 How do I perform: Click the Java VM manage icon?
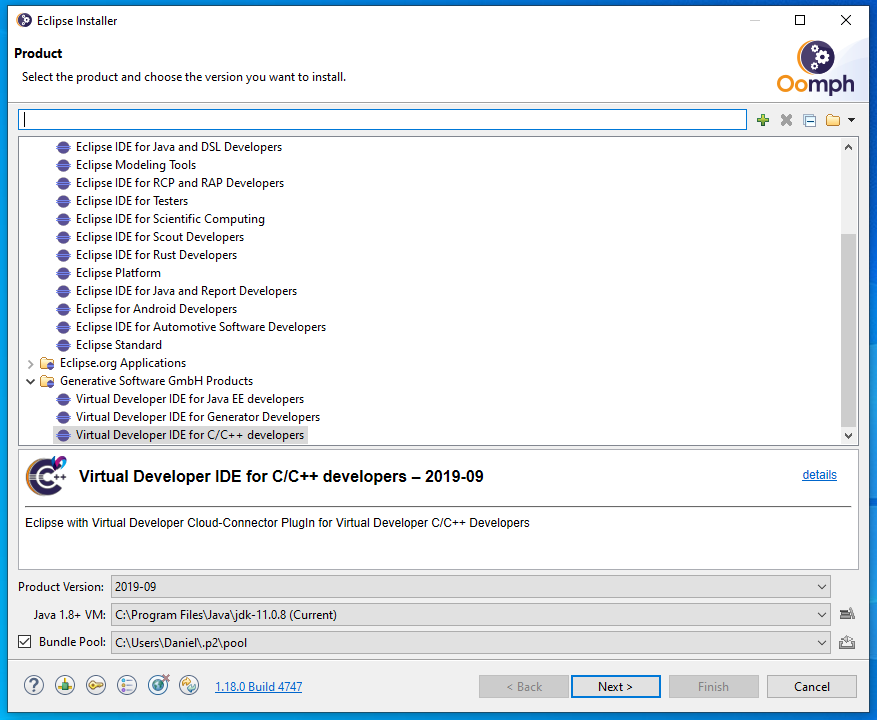click(847, 614)
